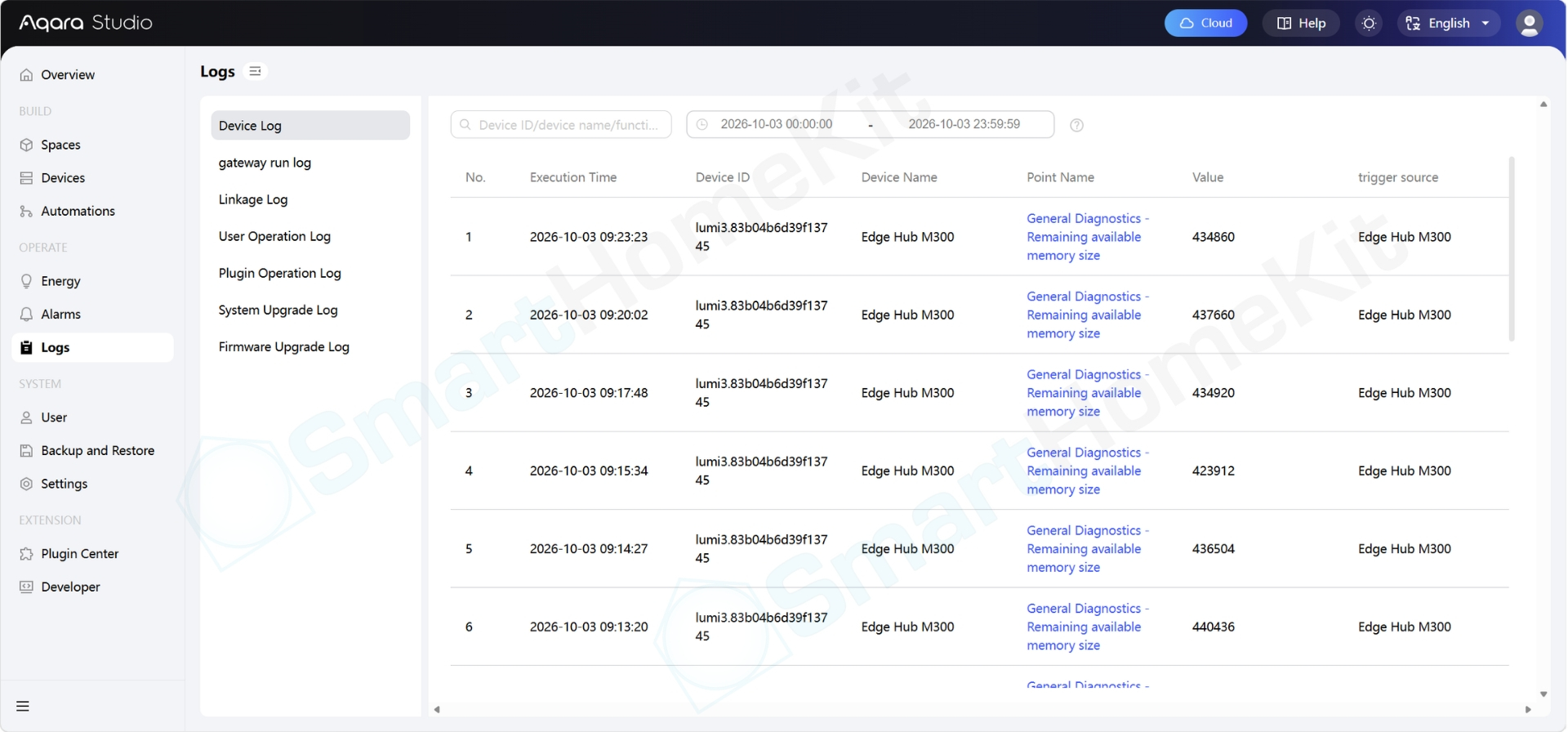Click the end date 2026-10-03 23:59:59 field

pyautogui.click(x=964, y=124)
